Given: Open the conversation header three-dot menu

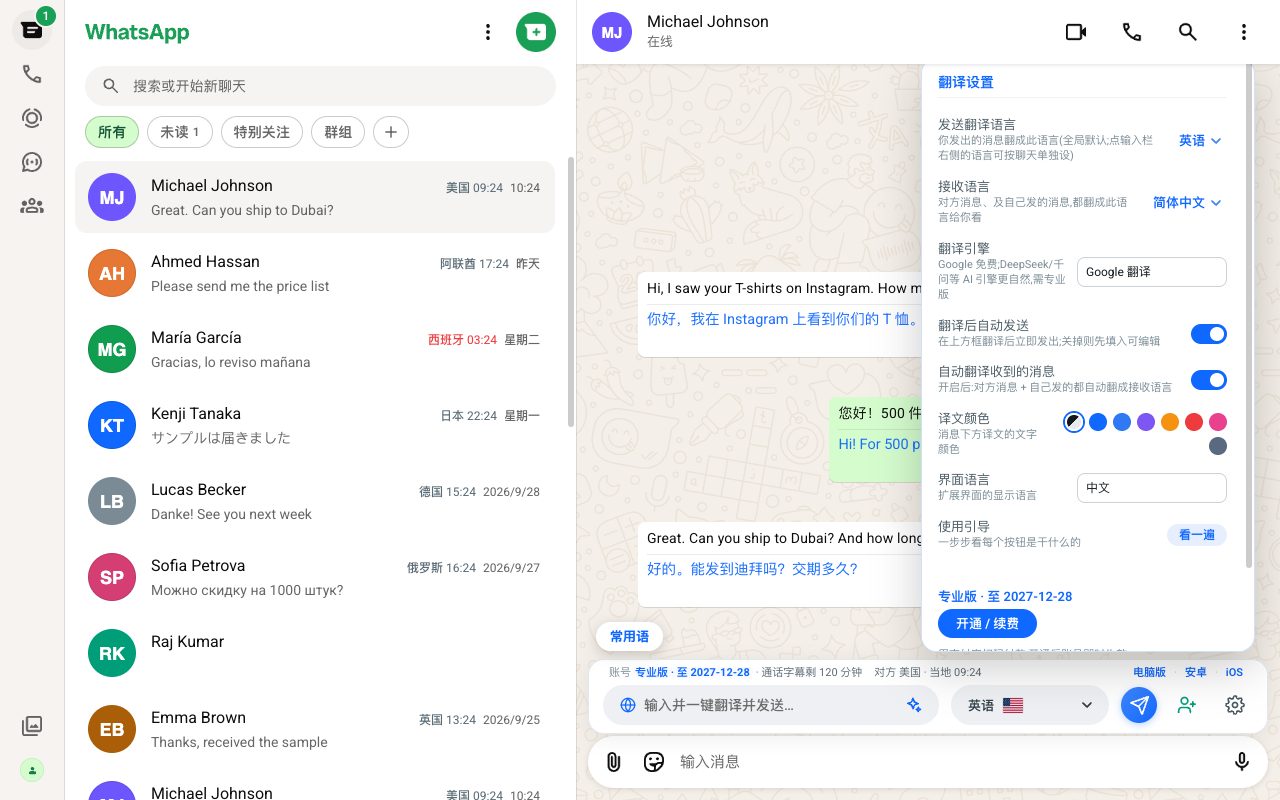Looking at the screenshot, I should point(1244,32).
